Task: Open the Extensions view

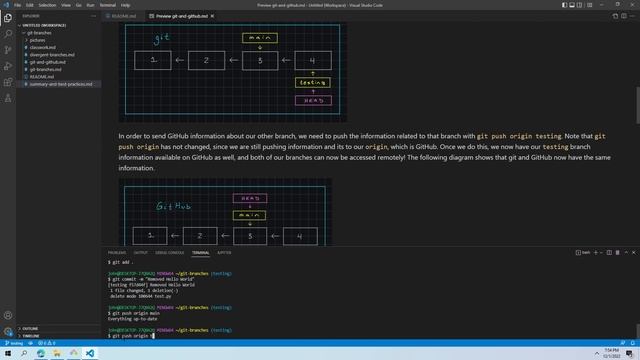Action: click(x=8, y=82)
